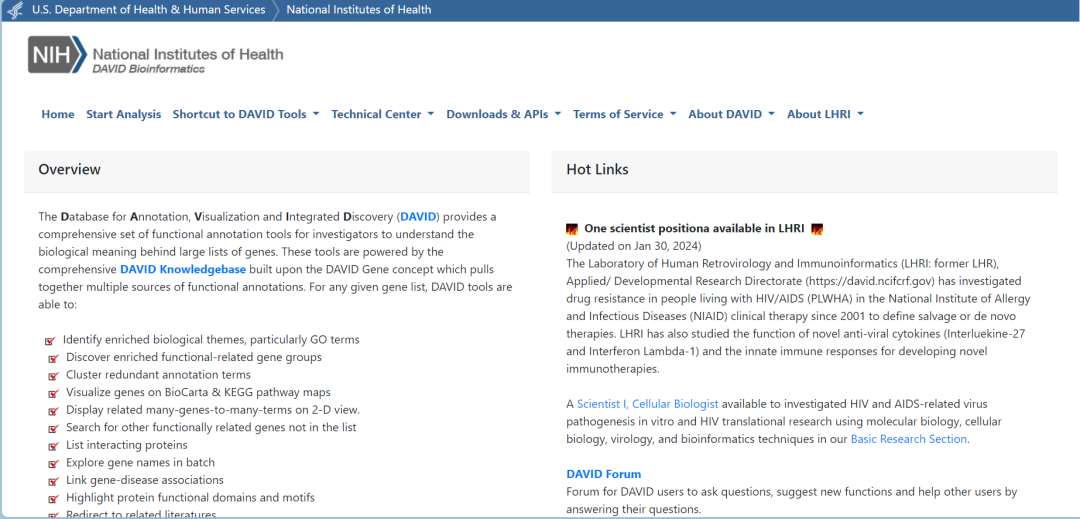Click the NIH logo badge
The height and width of the screenshot is (519, 1080).
pyautogui.click(x=57, y=54)
